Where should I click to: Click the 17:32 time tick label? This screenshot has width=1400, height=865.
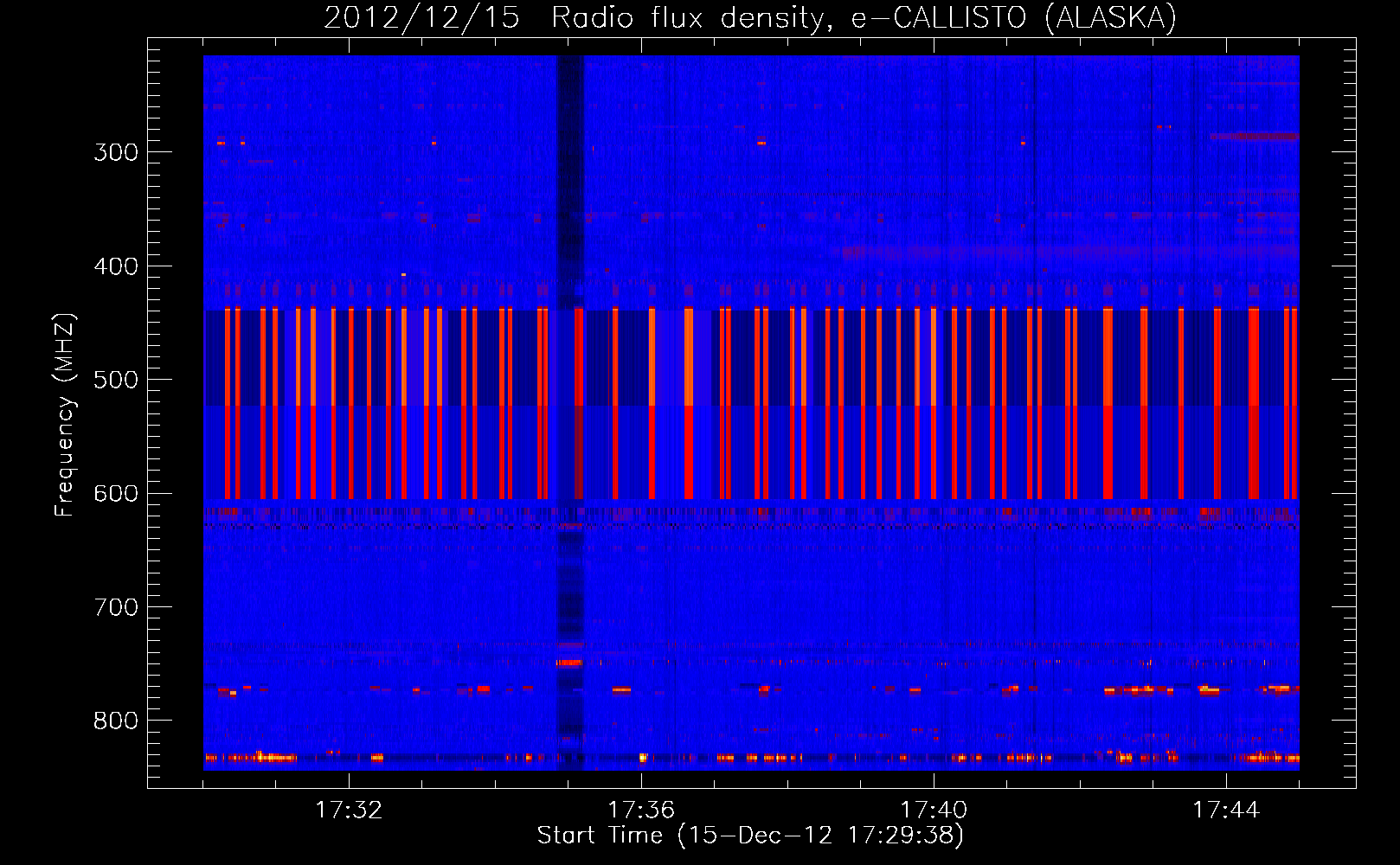click(x=349, y=811)
